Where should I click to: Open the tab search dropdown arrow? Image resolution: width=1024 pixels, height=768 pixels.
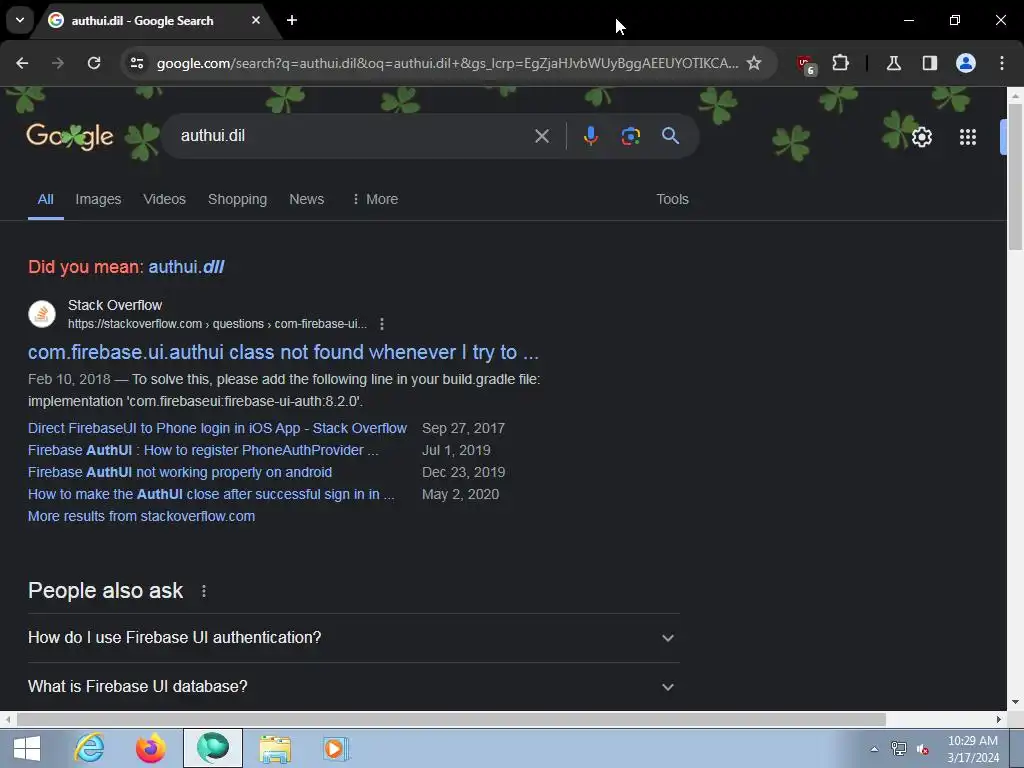[x=20, y=20]
